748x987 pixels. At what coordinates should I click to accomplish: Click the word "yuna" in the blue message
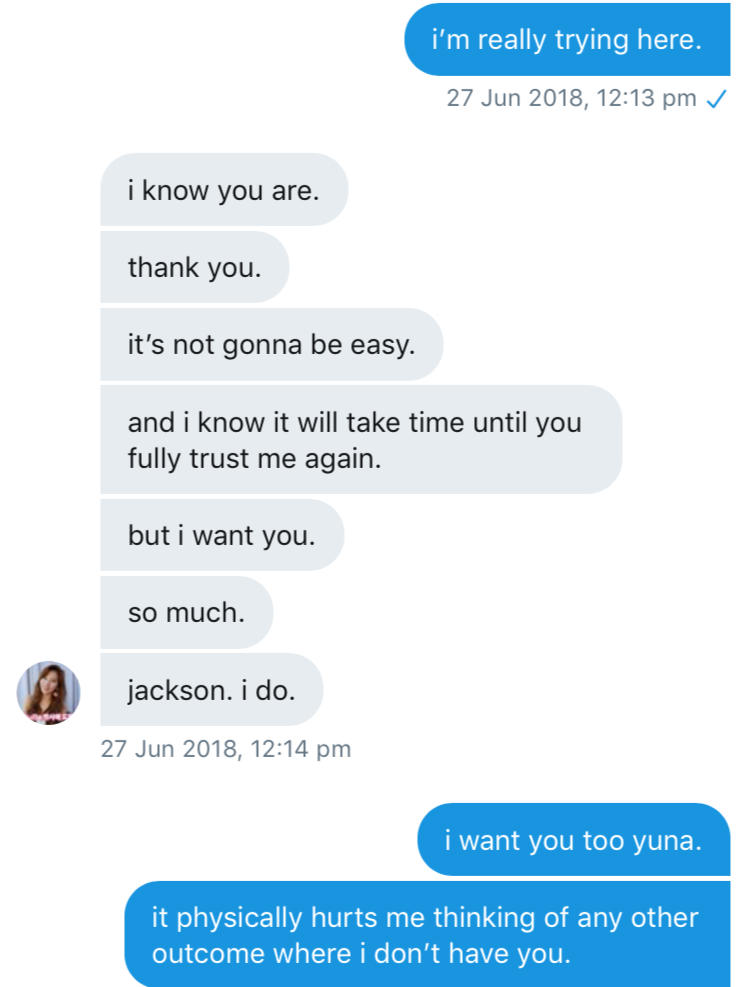pyautogui.click(x=668, y=840)
